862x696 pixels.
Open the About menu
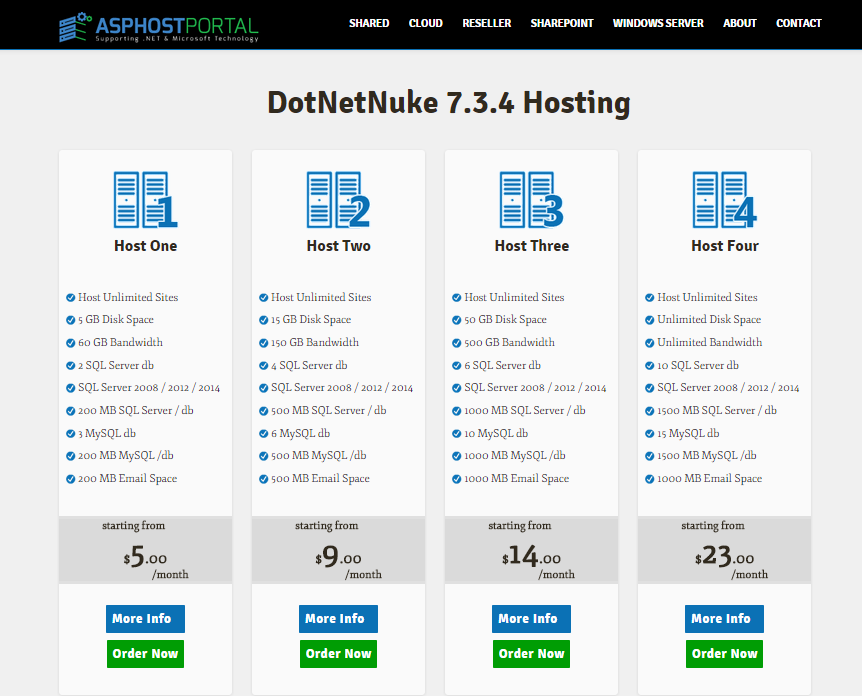[739, 23]
